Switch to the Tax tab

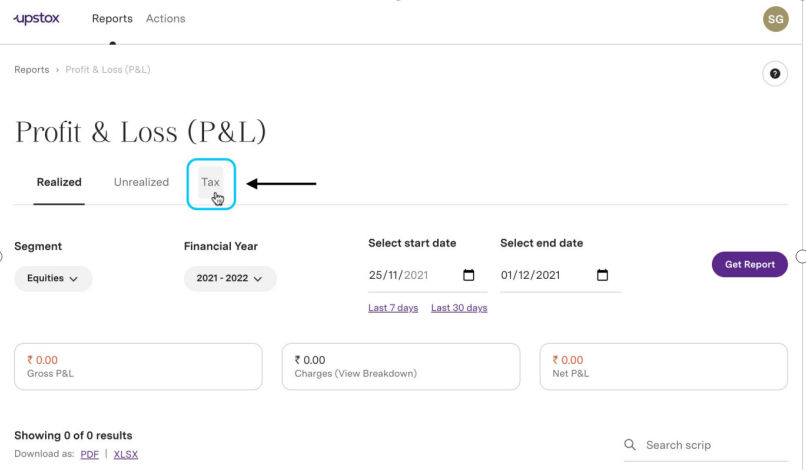(x=210, y=182)
